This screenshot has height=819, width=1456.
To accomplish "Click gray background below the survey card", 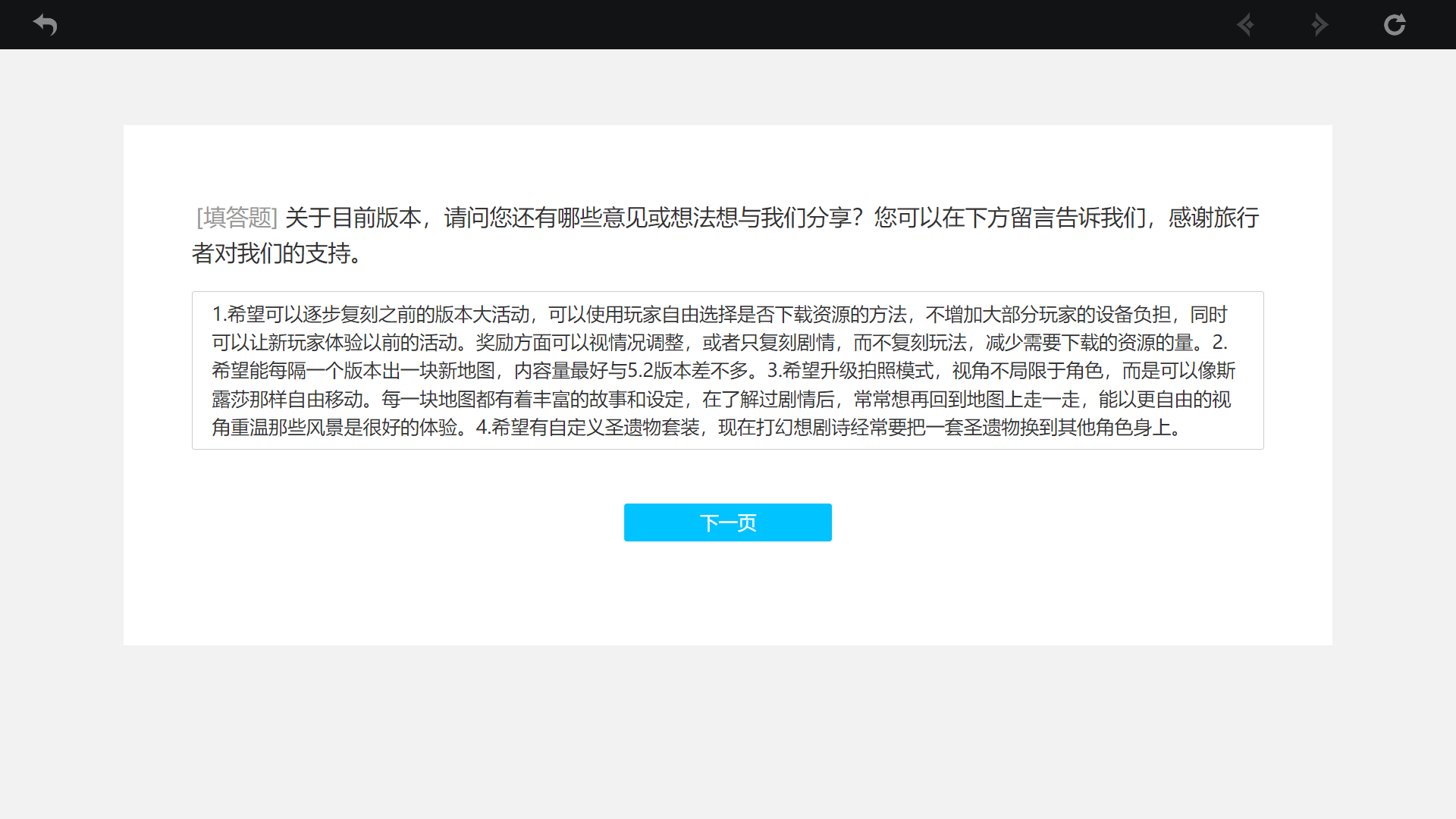I will [727, 732].
